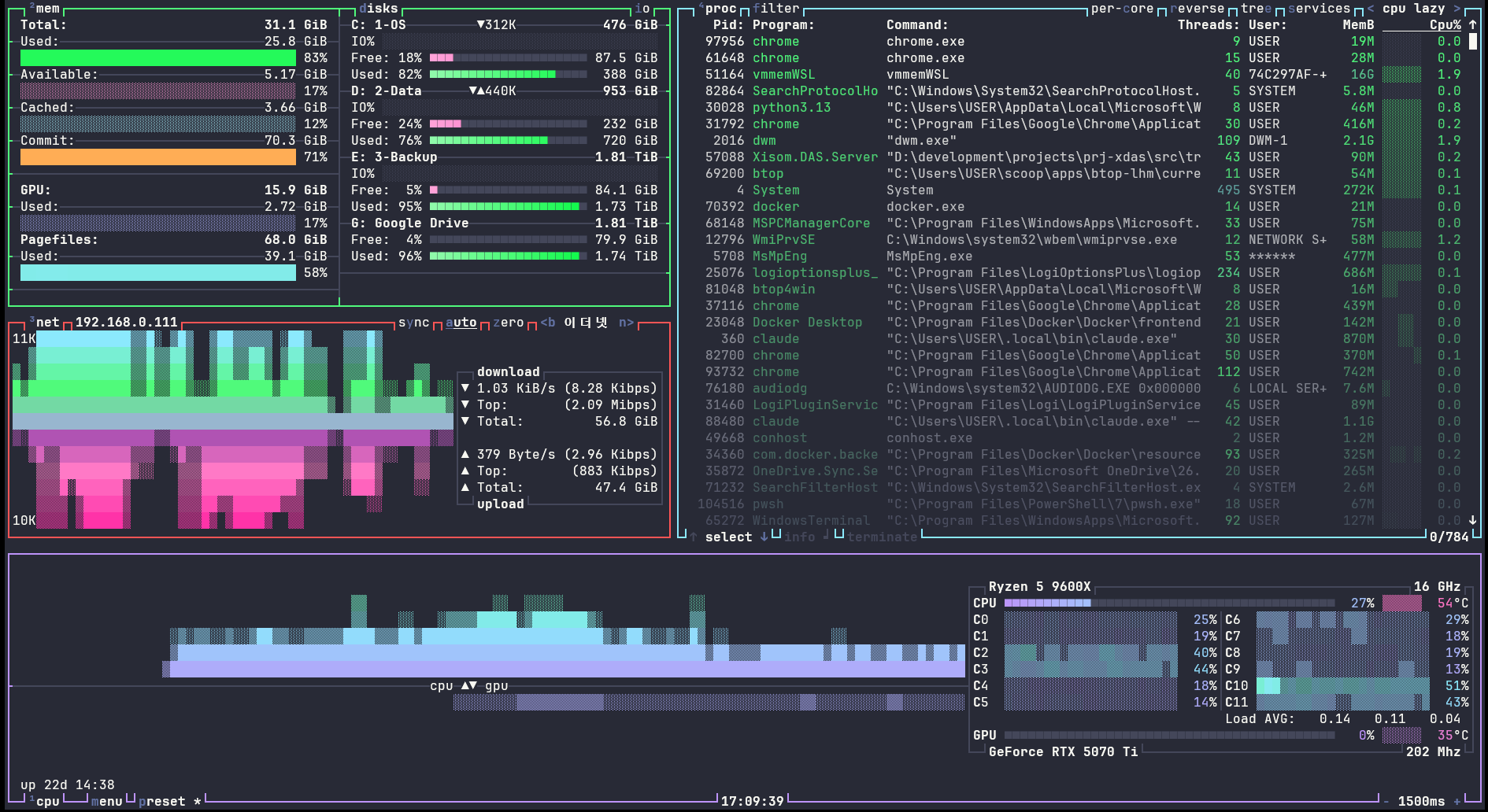Toggle tree view for processes
Viewport: 1488px width, 812px height.
tap(1256, 9)
